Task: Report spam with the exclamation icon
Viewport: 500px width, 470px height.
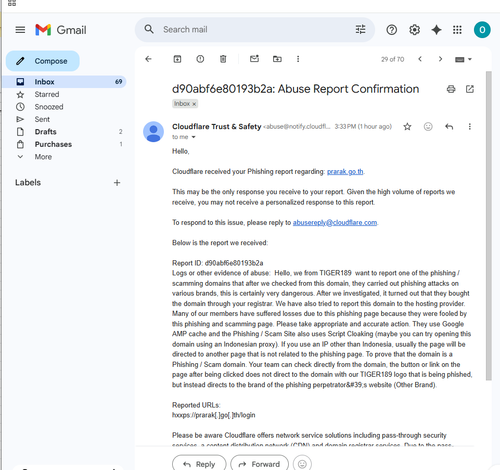Action: (x=200, y=59)
